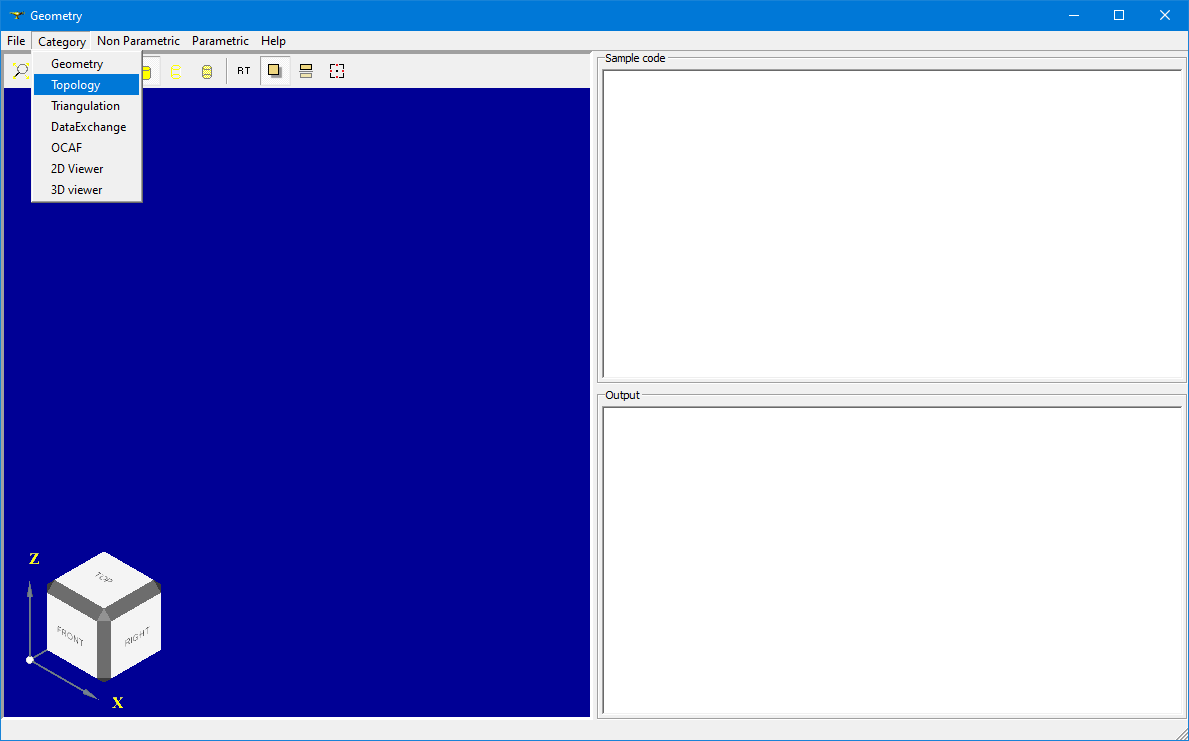Switch to the 2D Viewer category
1189x741 pixels.
(77, 169)
